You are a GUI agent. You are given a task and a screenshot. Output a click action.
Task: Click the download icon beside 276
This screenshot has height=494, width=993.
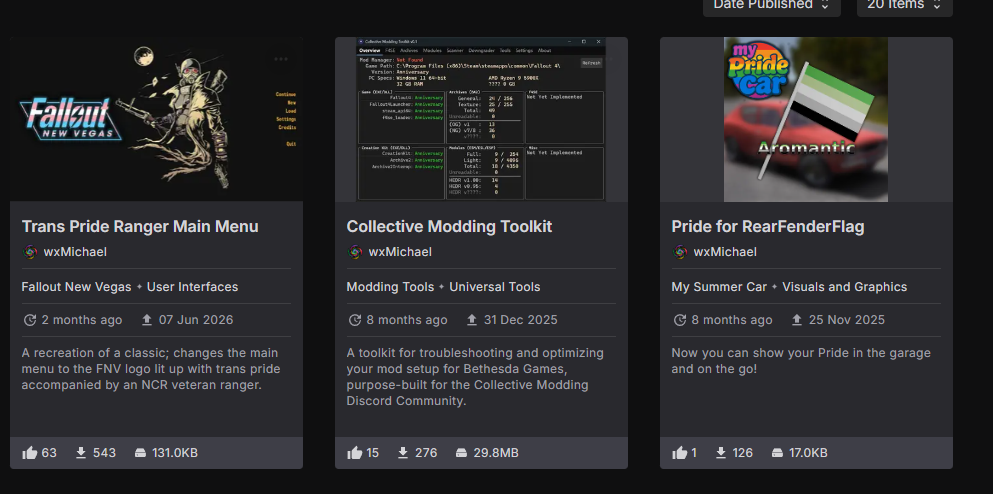(x=403, y=453)
